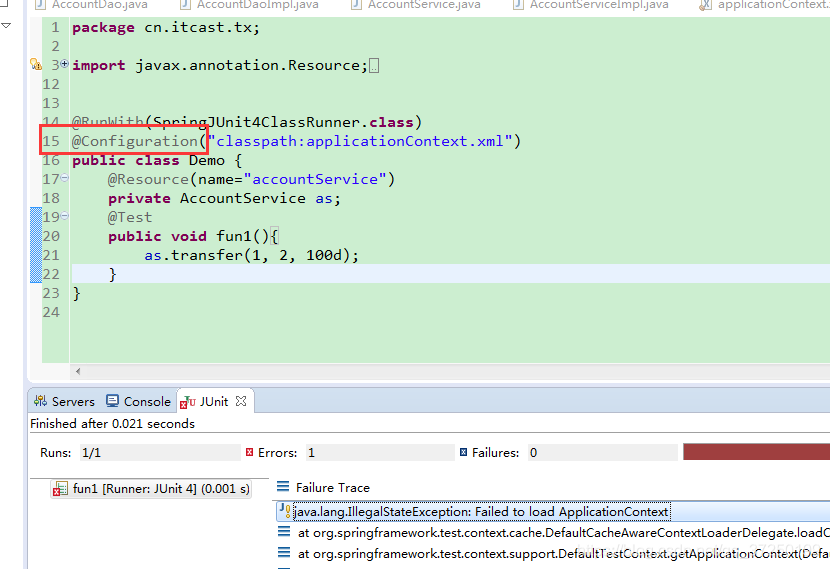Screen dimensions: 830x569
Task: Click the Runs value field showing 1/1
Action: pos(160,453)
